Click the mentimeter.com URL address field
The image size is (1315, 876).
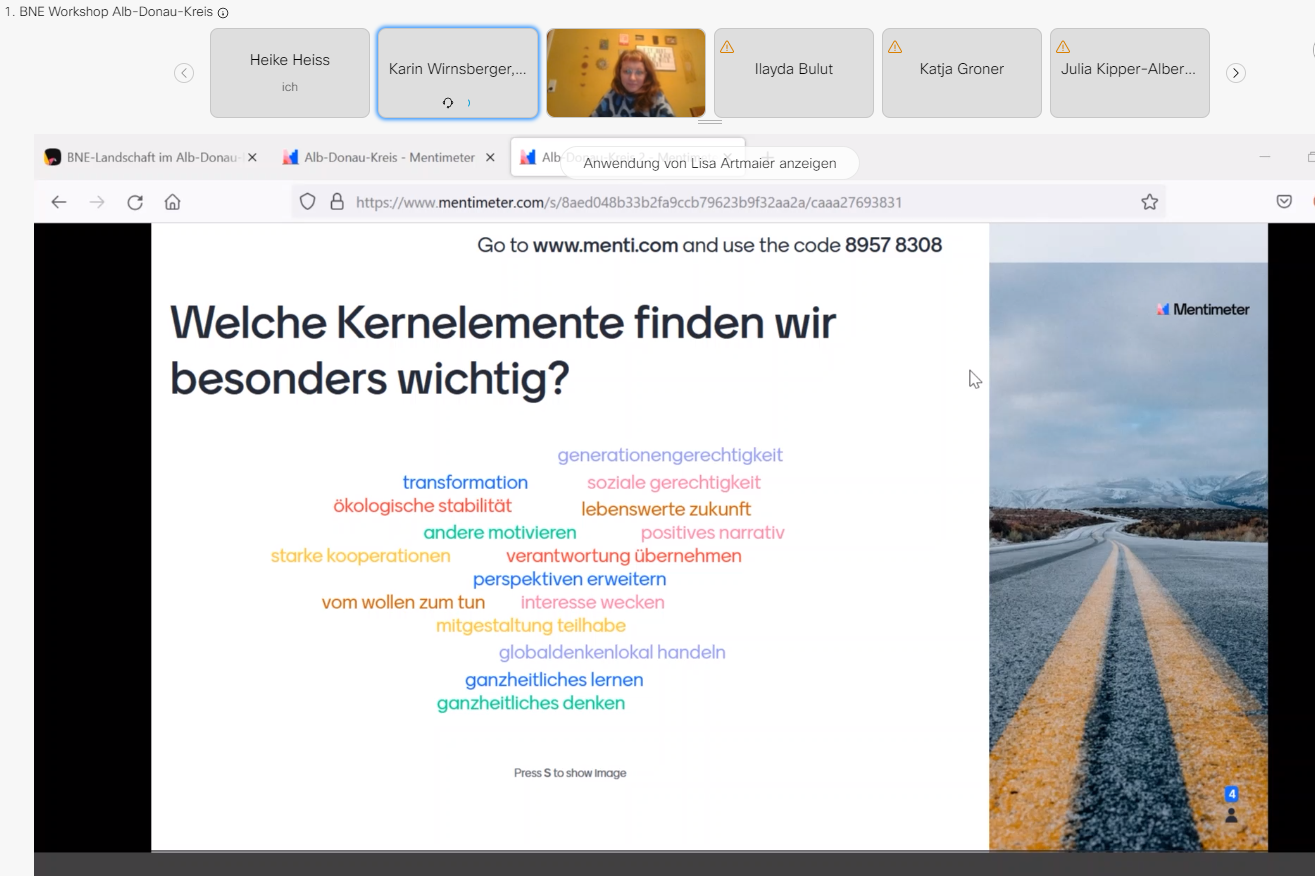coord(700,202)
